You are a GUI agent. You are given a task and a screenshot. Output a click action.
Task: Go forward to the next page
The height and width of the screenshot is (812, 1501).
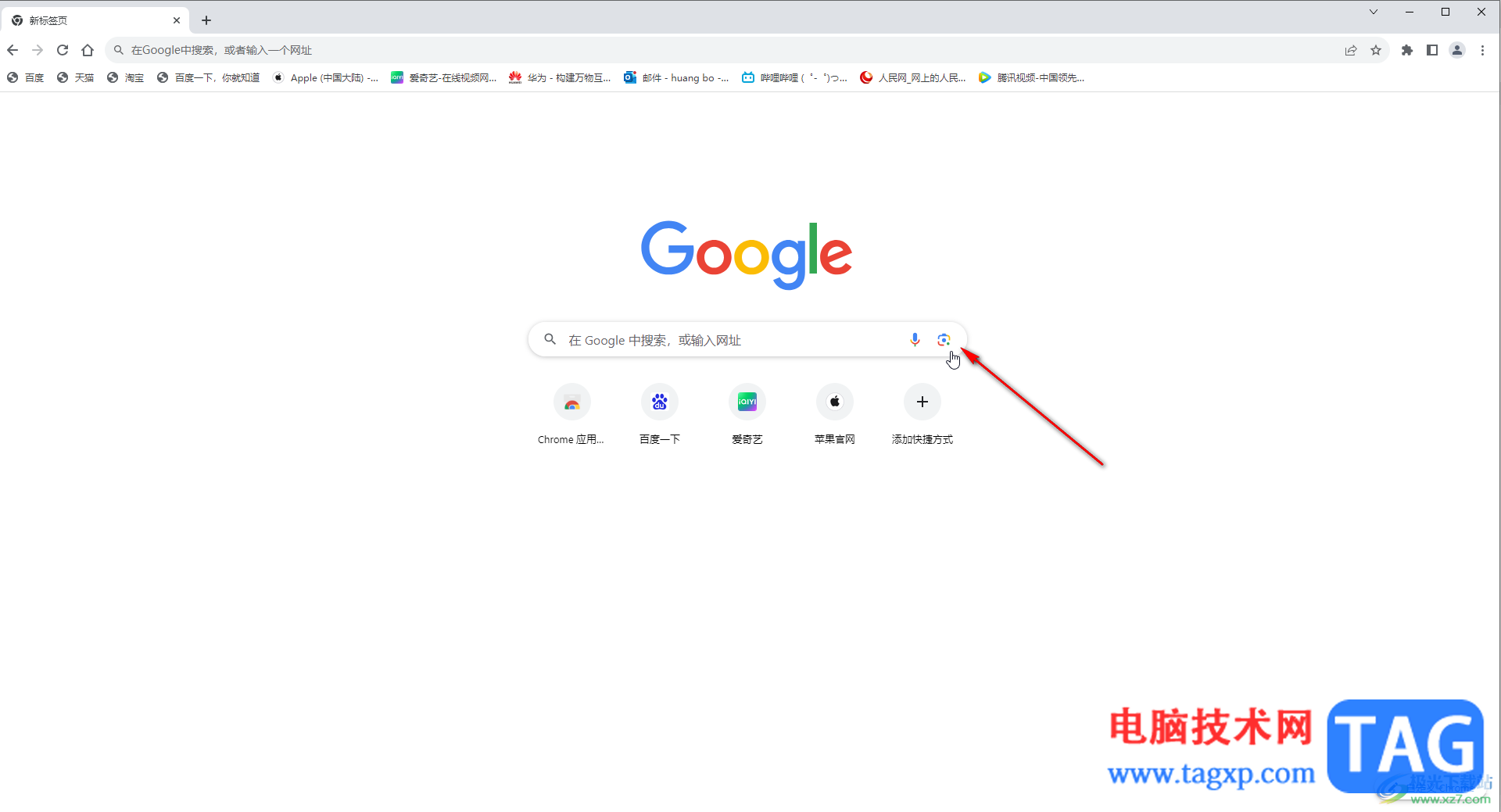tap(38, 50)
